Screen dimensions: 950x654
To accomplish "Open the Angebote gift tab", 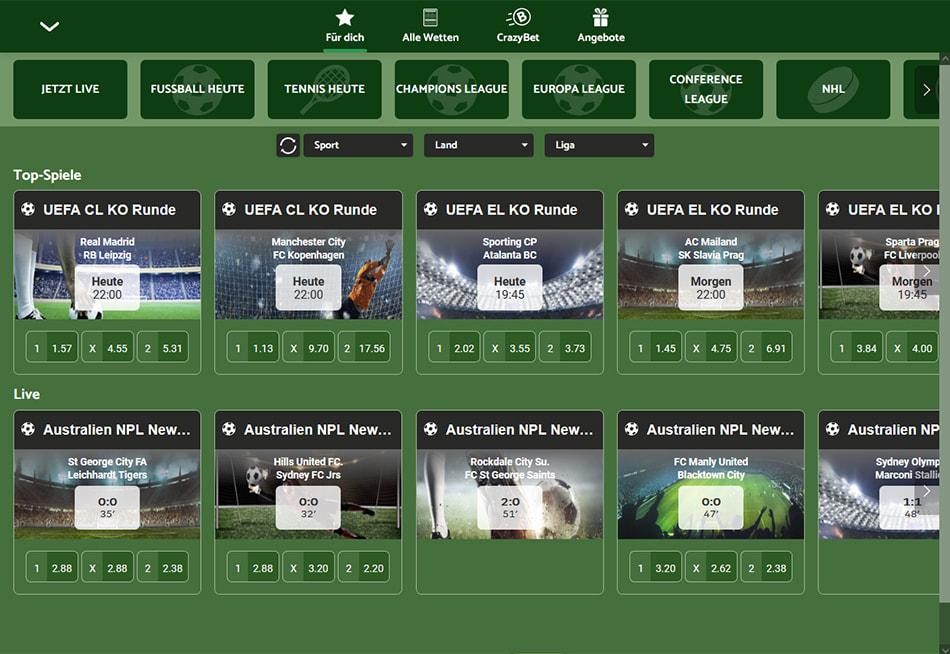I will [x=600, y=26].
